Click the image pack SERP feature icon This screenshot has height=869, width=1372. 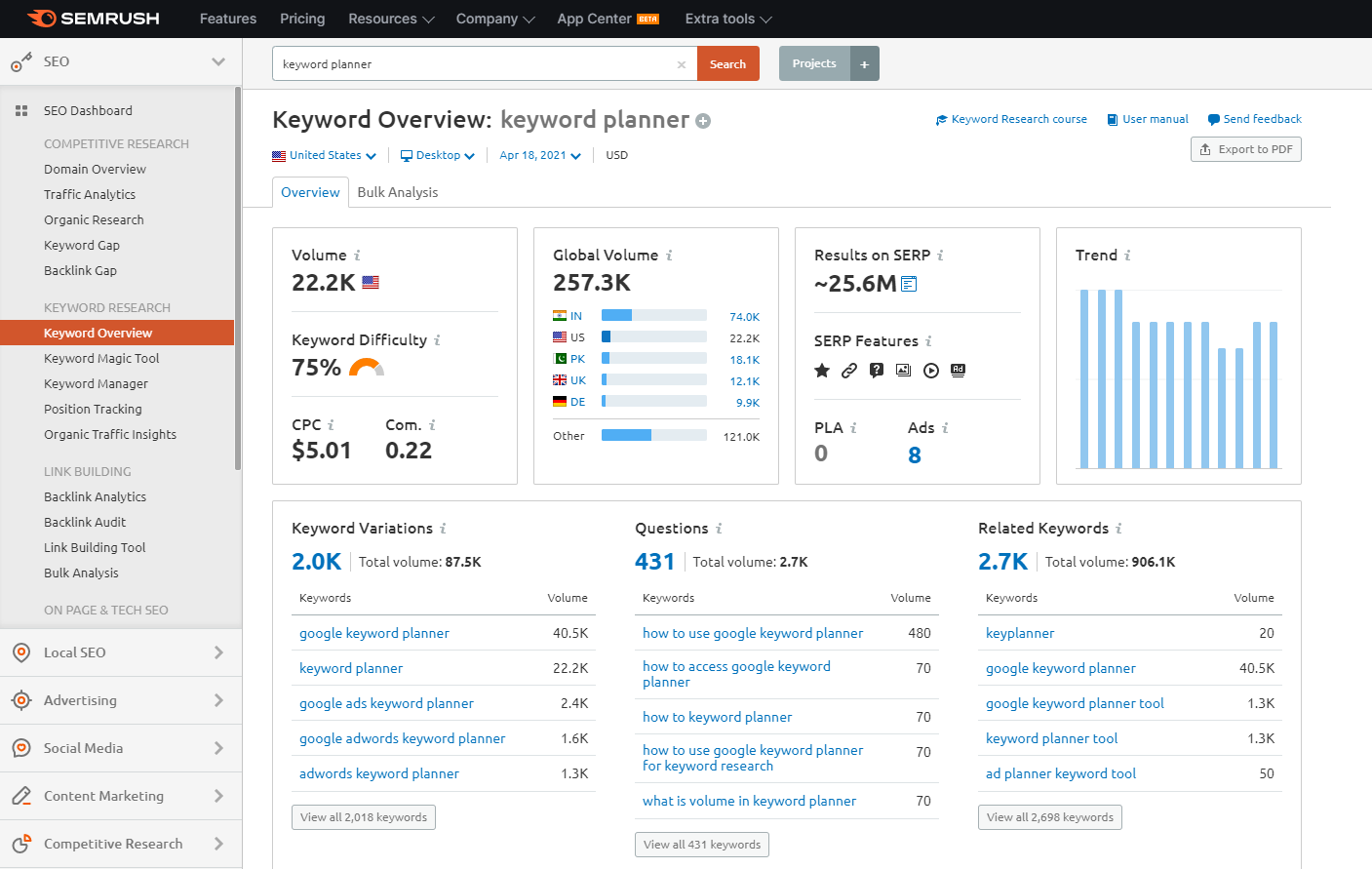coord(904,371)
